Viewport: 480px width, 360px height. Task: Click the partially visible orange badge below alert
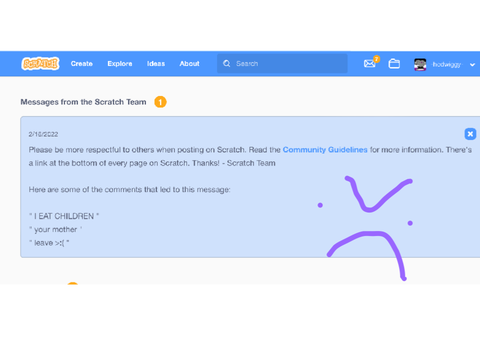pyautogui.click(x=73, y=283)
